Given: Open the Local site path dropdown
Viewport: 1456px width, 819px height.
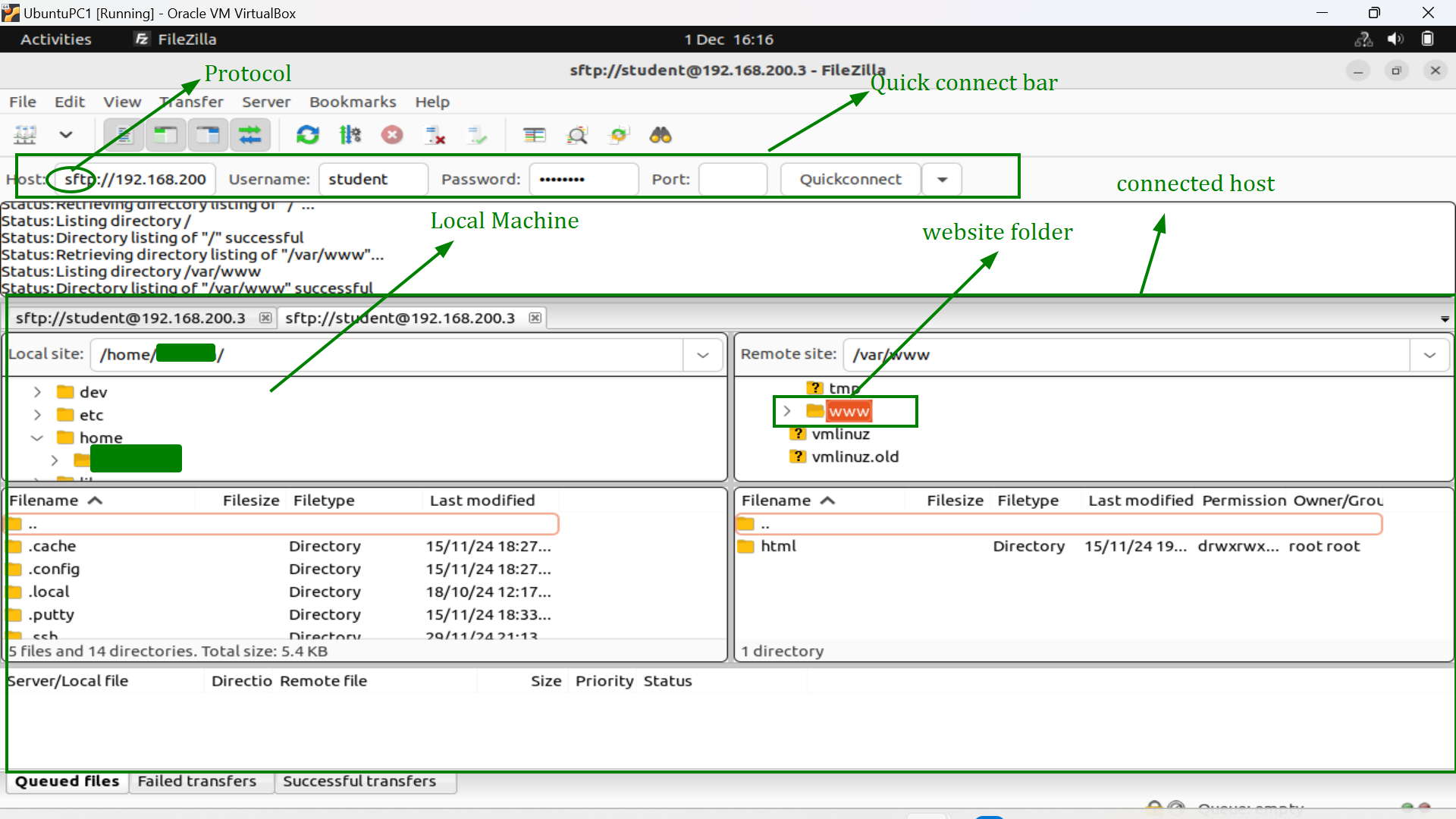Looking at the screenshot, I should [703, 355].
